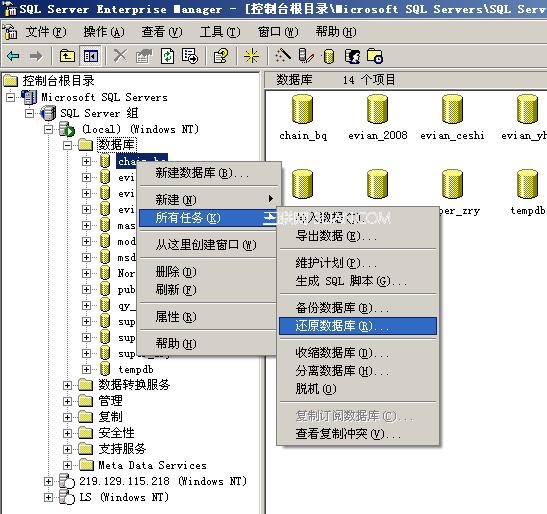This screenshot has height=514, width=547.
Task: Click the New Login toolbar icon
Action: click(352, 56)
